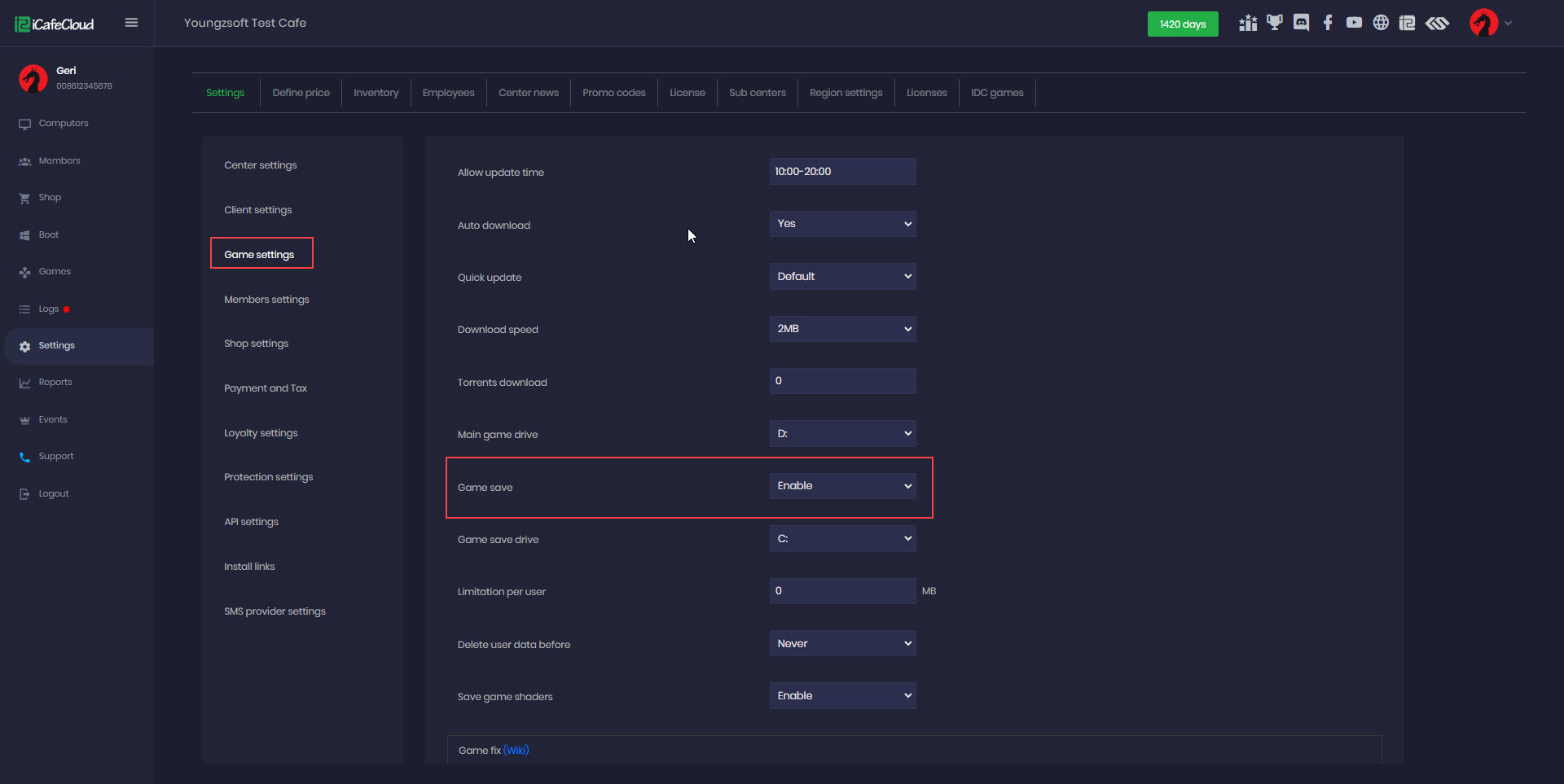Open the YouTube icon link

[x=1354, y=23]
